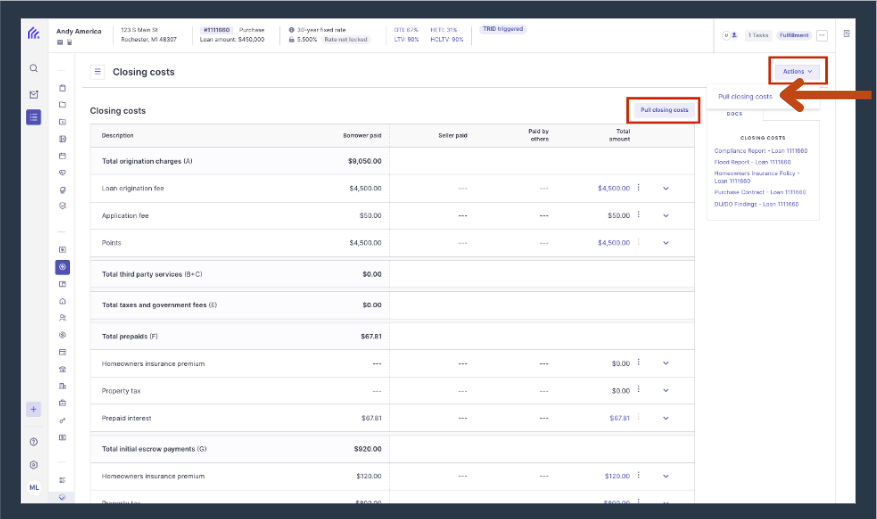Screen dimensions: 877x519
Task: Click the Fulfillment status pill
Action: [x=794, y=35]
